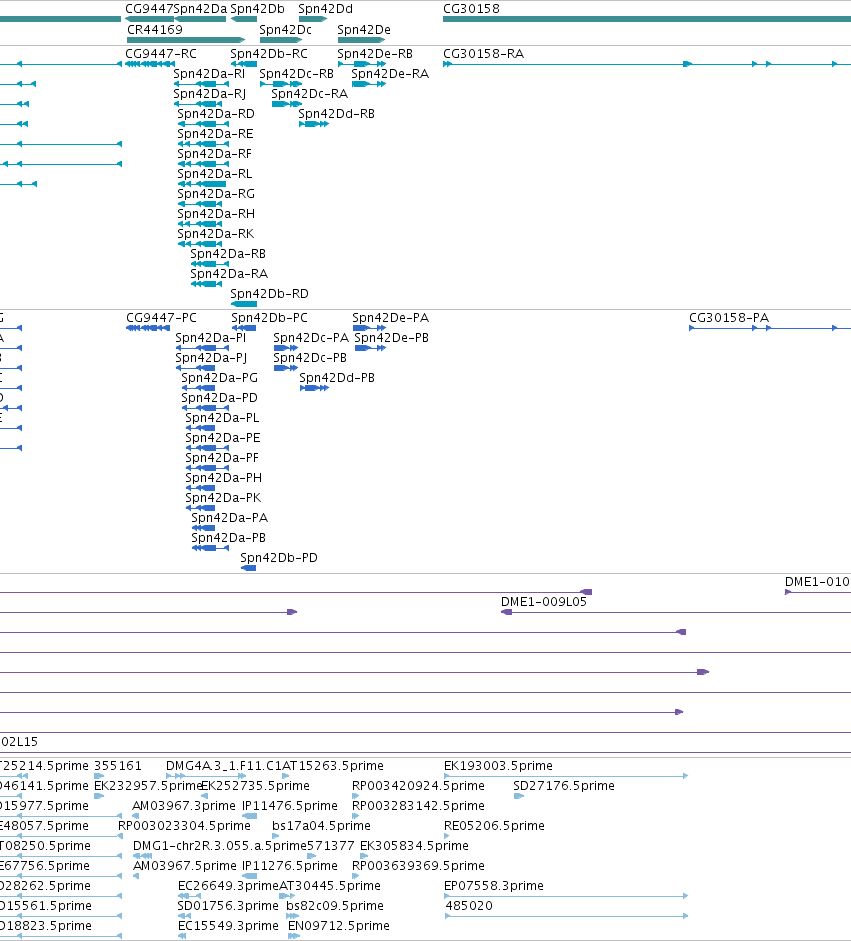The height and width of the screenshot is (941, 851).
Task: Click protein CG9447-PC
Action: click(x=161, y=317)
